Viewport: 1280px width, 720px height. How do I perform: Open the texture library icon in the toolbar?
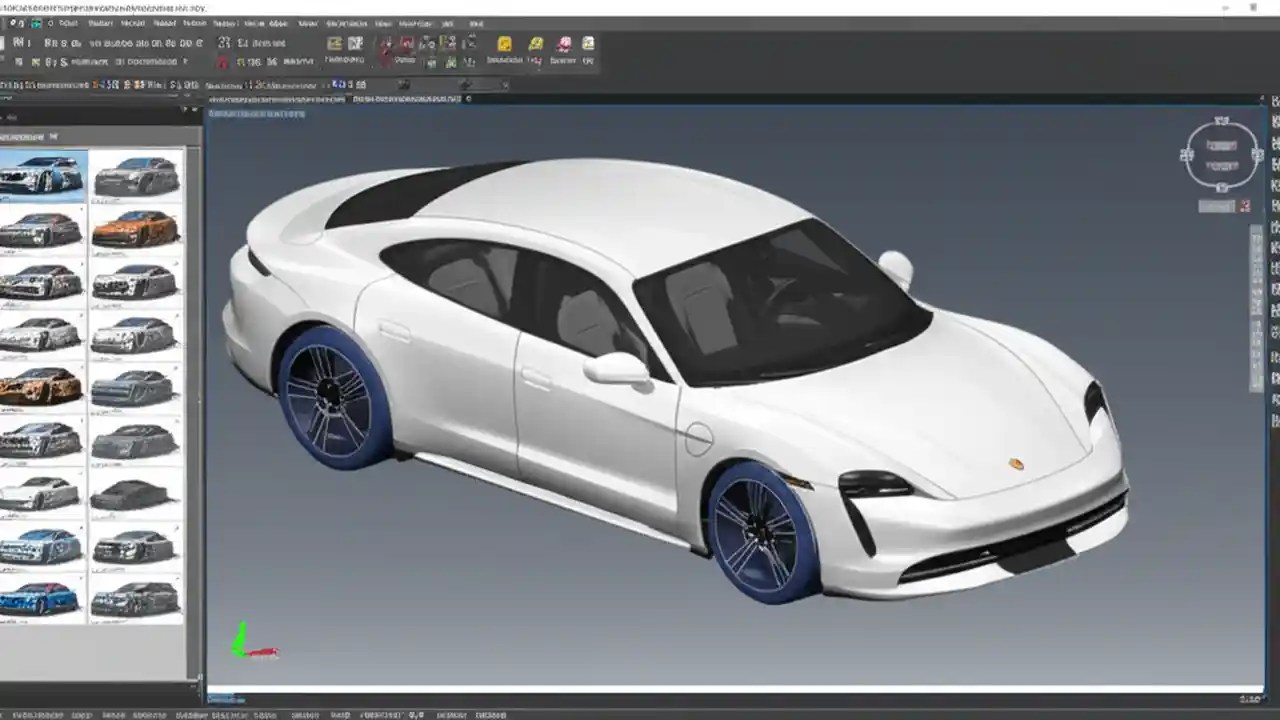pos(536,44)
